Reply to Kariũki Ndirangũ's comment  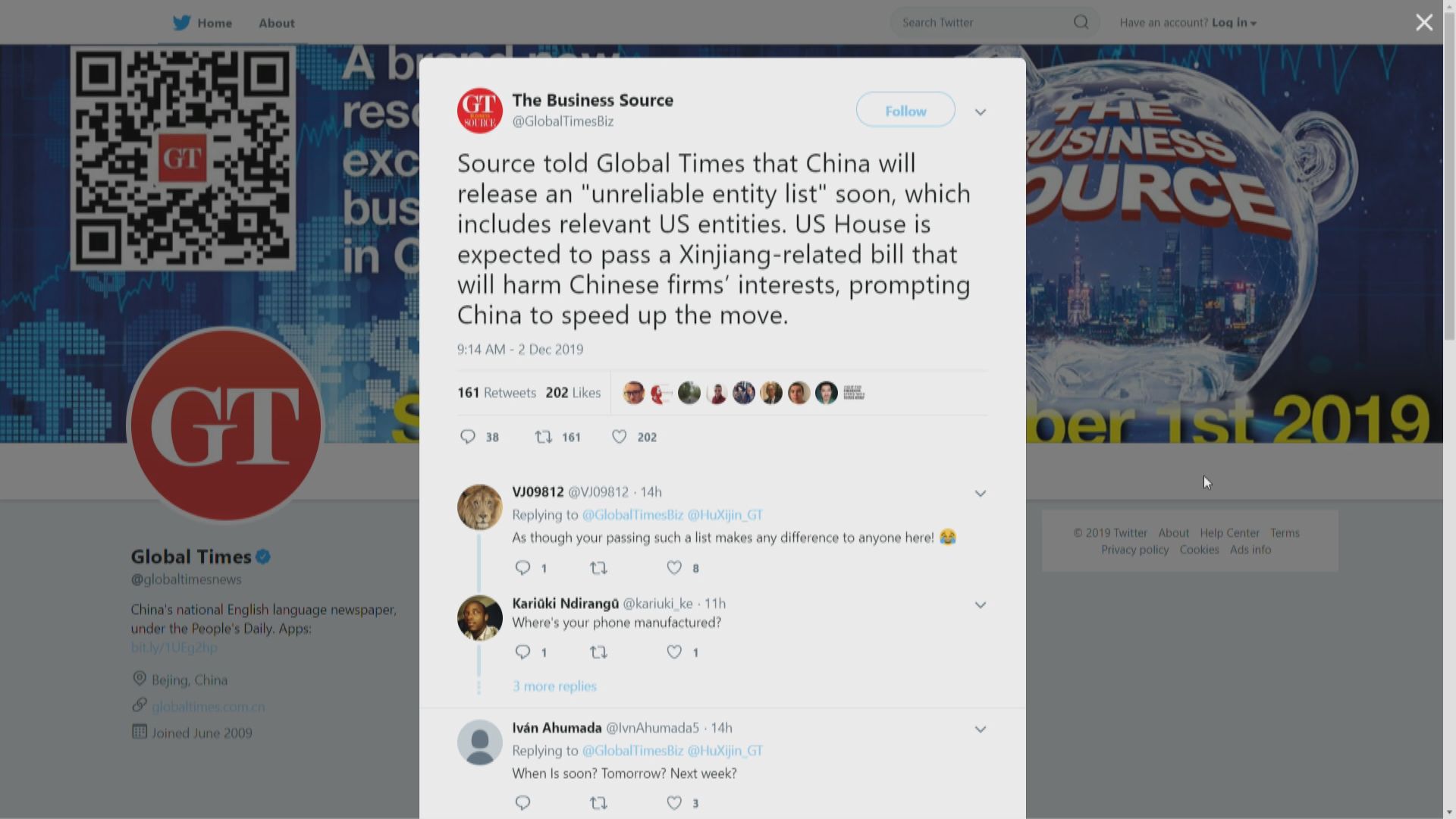click(x=522, y=651)
